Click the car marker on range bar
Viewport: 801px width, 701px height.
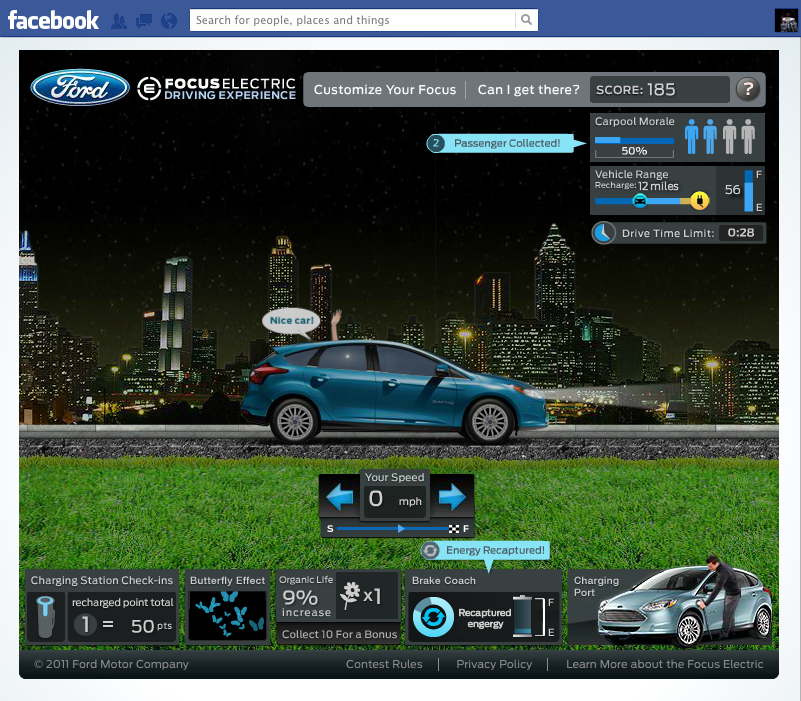click(640, 201)
